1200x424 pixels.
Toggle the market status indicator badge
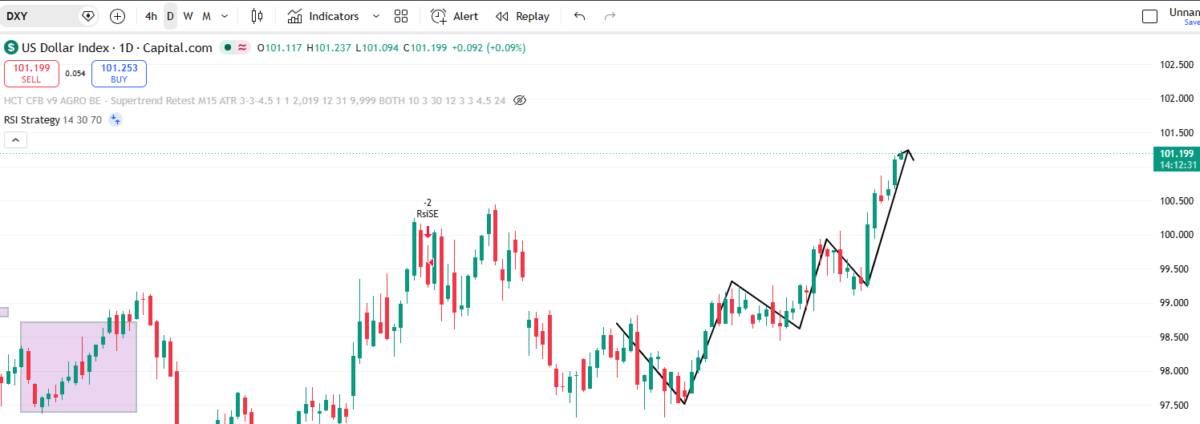235,47
